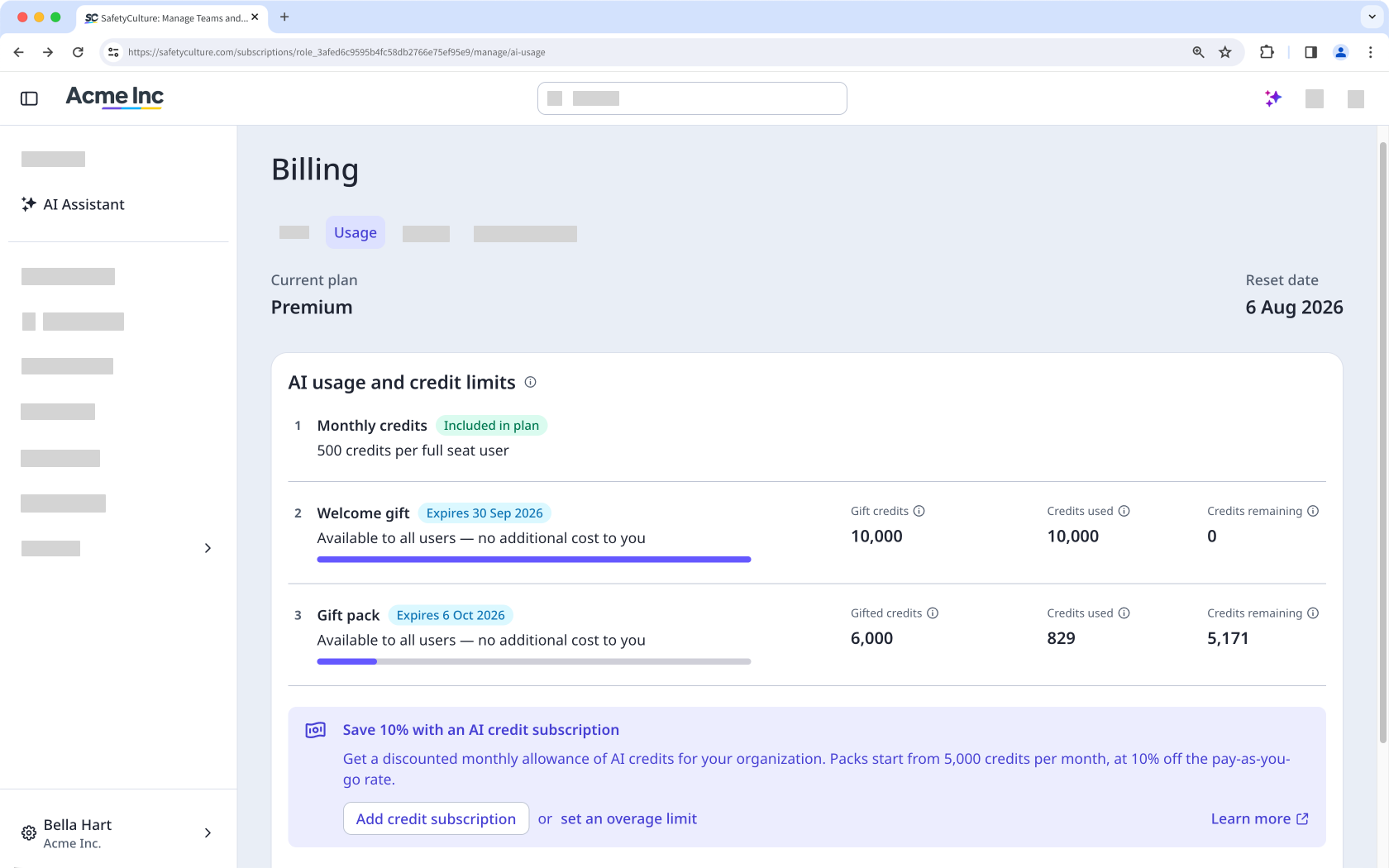Click the Billing page heading

(x=315, y=169)
